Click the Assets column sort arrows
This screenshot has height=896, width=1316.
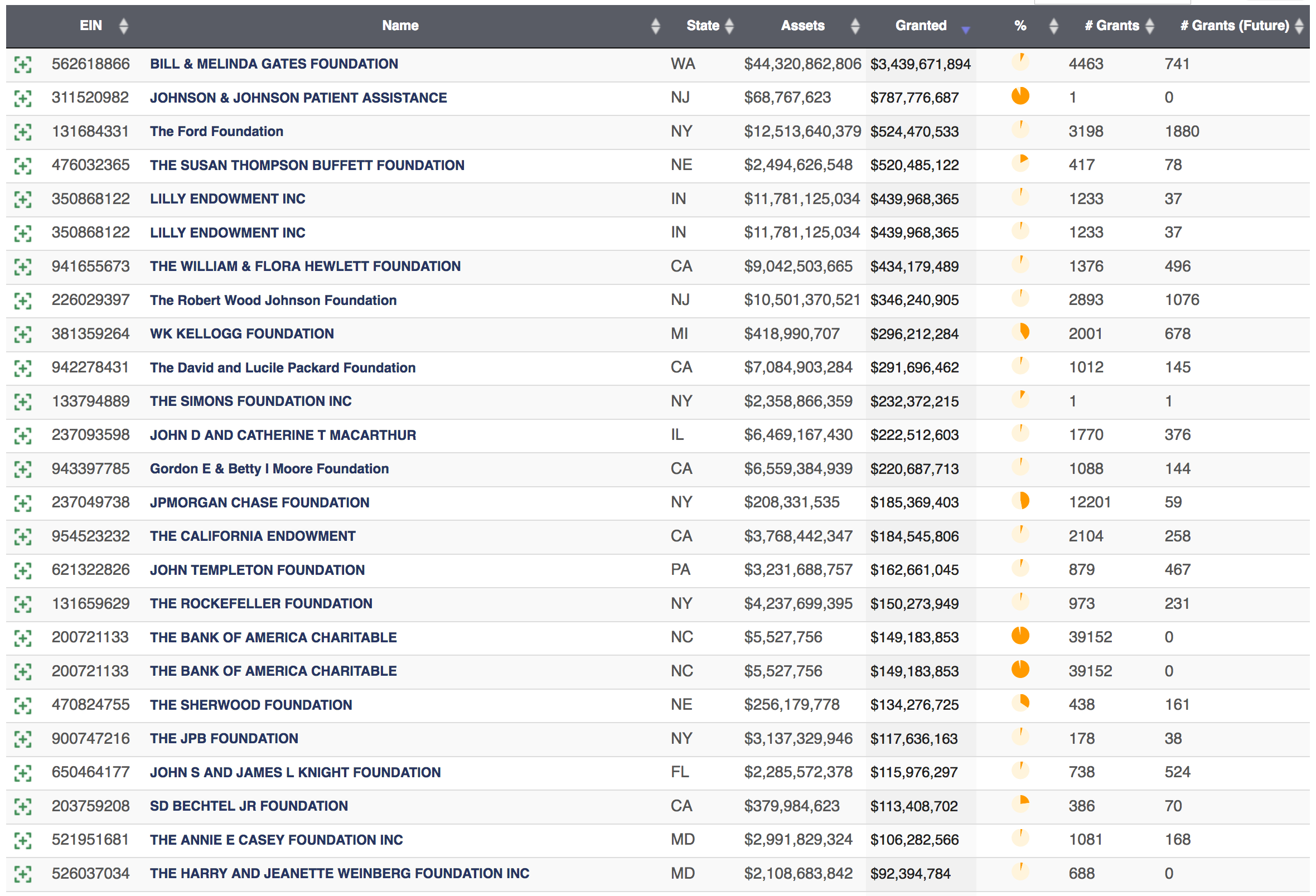pyautogui.click(x=855, y=26)
